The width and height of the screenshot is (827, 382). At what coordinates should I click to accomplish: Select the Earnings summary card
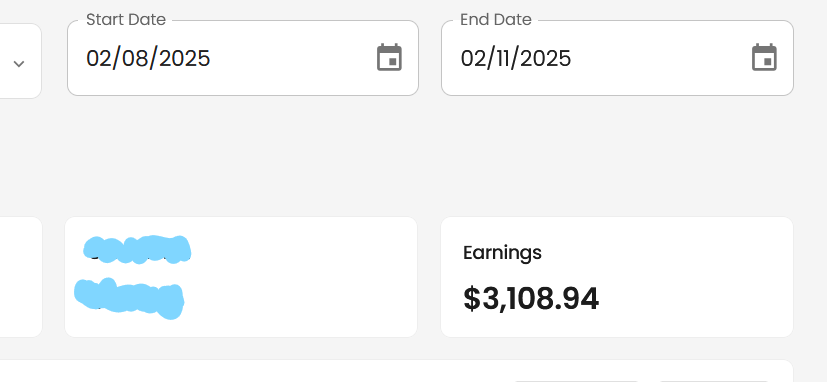tap(617, 277)
